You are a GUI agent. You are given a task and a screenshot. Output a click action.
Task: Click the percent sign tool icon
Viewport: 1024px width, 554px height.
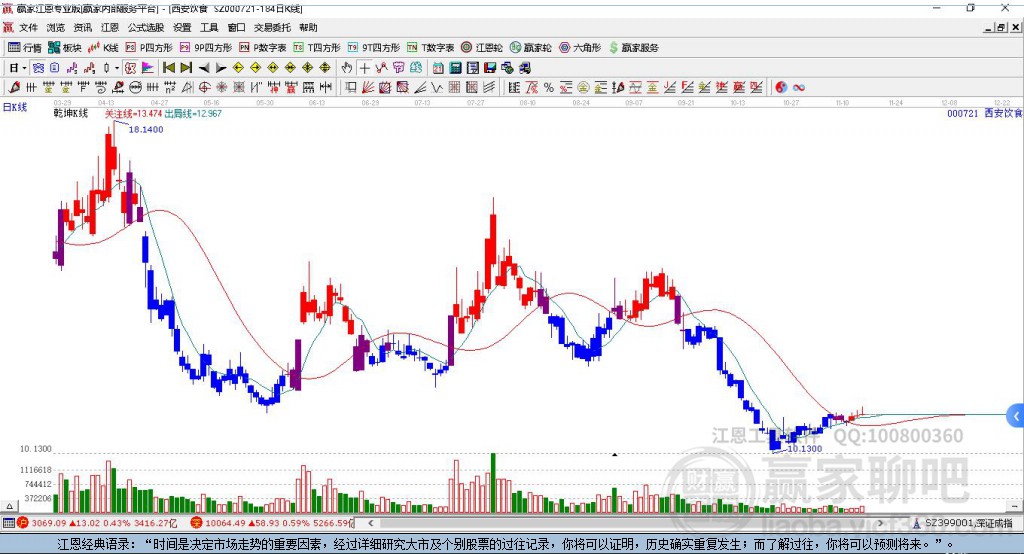coord(549,88)
